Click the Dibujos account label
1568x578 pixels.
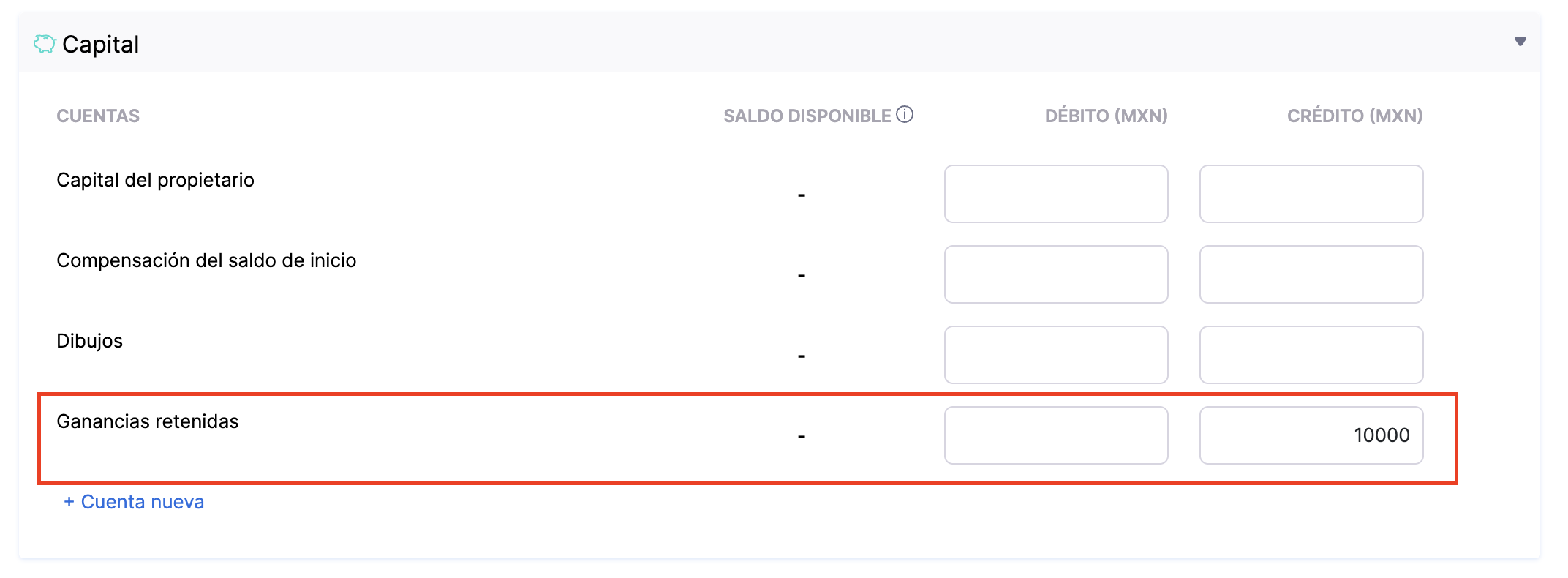pyautogui.click(x=89, y=341)
